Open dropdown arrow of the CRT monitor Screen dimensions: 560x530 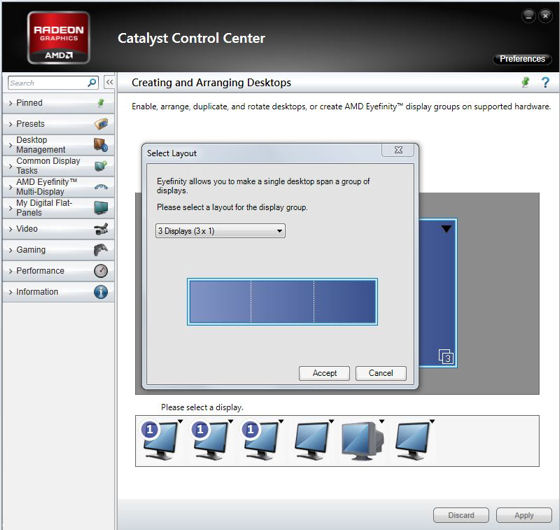[382, 421]
